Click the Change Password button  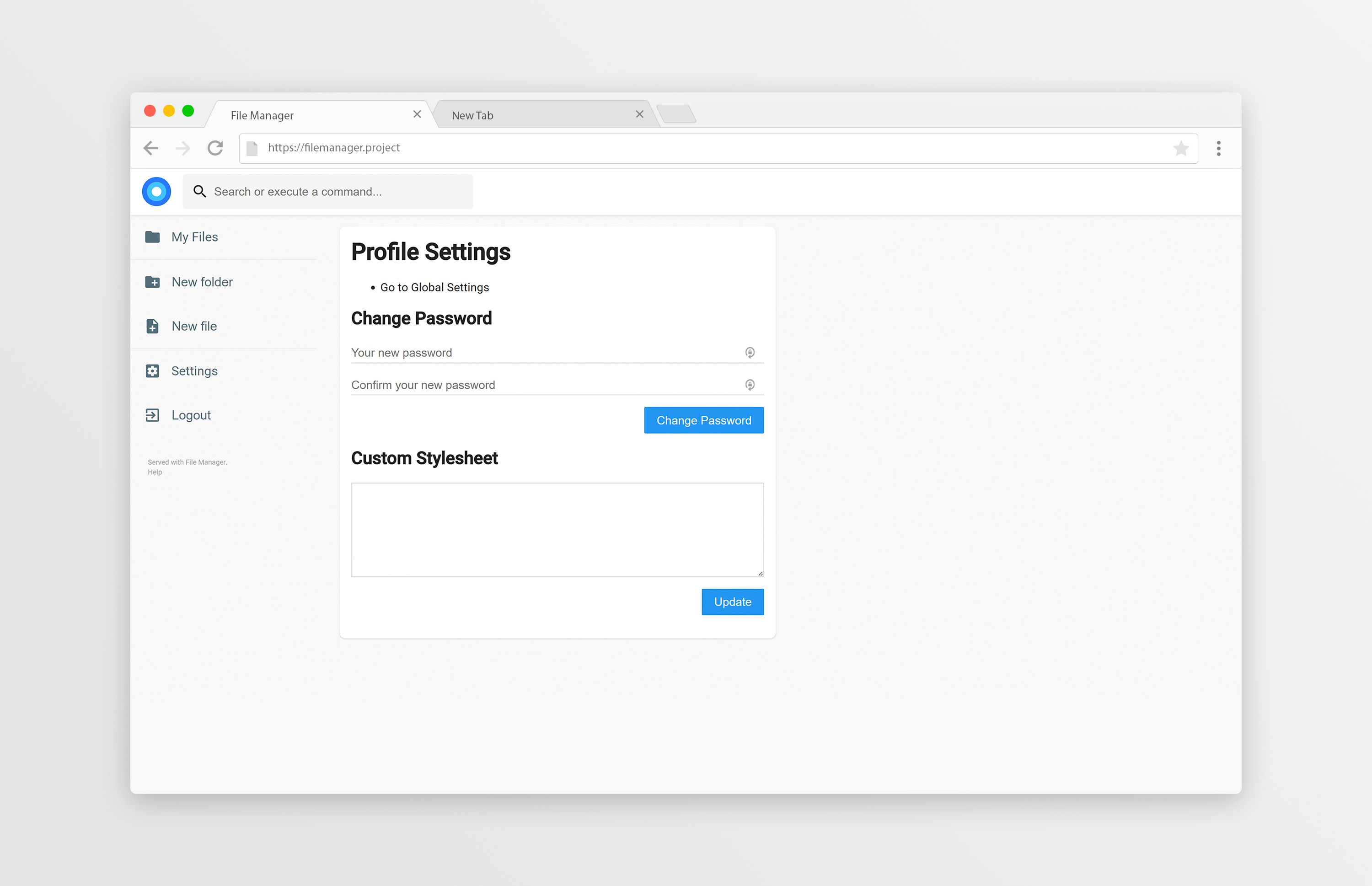(x=704, y=420)
